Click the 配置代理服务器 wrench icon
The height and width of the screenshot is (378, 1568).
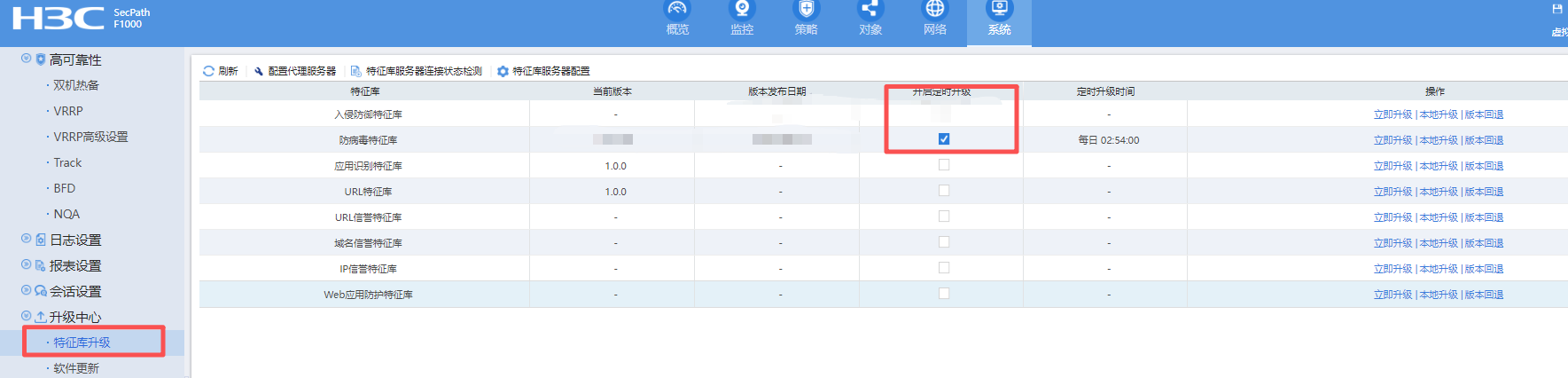coord(259,71)
